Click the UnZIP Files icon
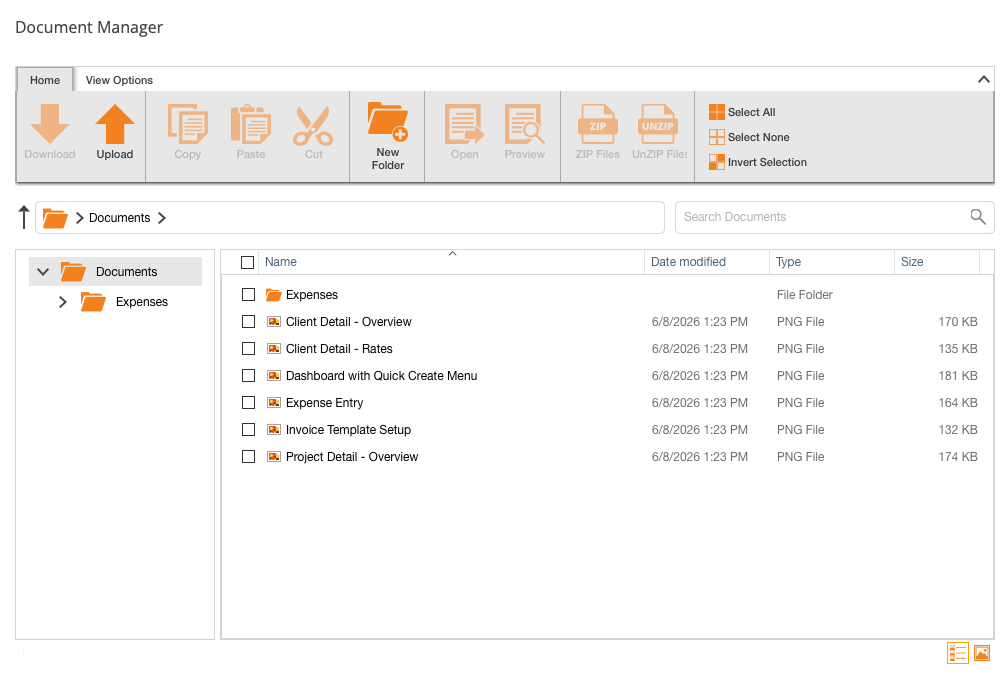 tap(658, 124)
